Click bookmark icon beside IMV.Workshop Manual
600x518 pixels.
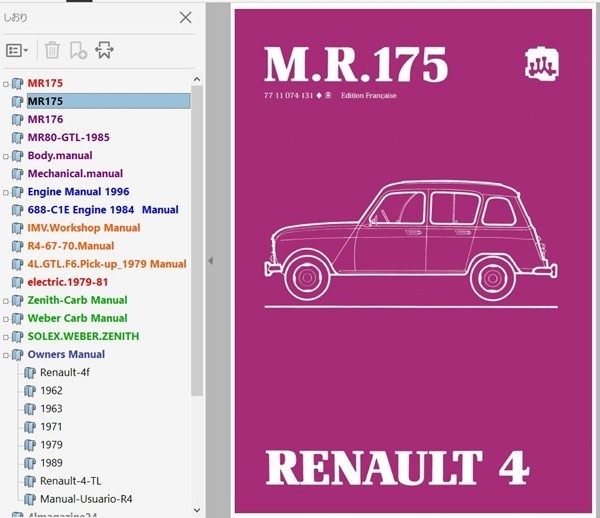[18, 228]
